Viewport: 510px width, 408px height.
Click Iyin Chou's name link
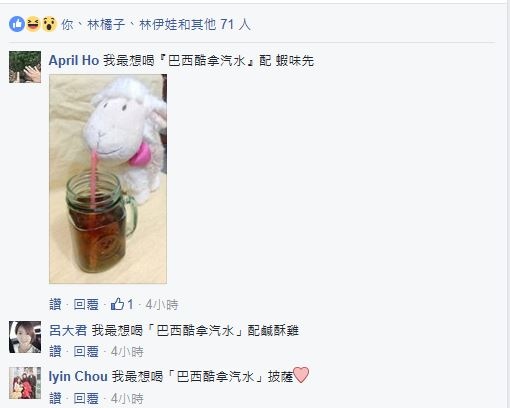point(78,377)
